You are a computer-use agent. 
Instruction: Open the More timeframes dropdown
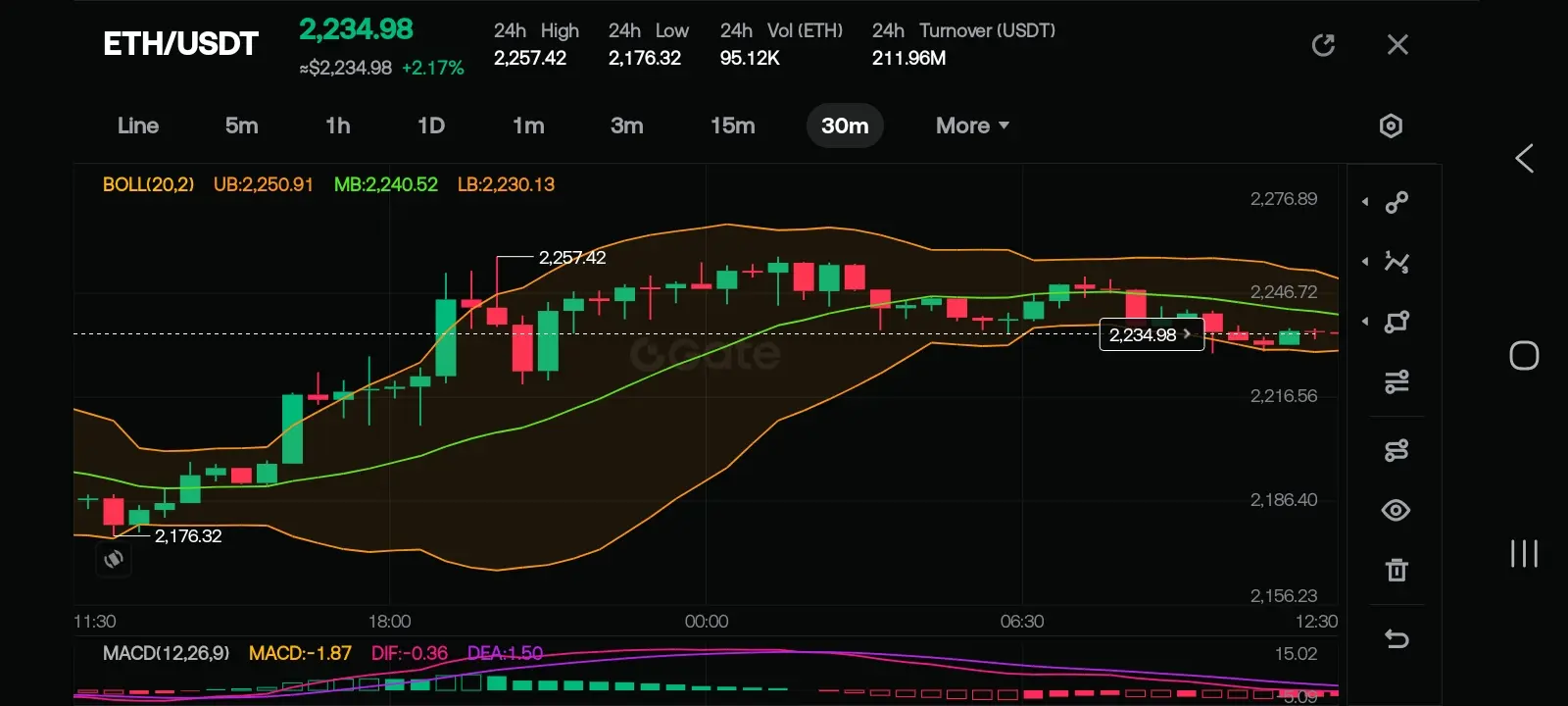click(x=972, y=126)
